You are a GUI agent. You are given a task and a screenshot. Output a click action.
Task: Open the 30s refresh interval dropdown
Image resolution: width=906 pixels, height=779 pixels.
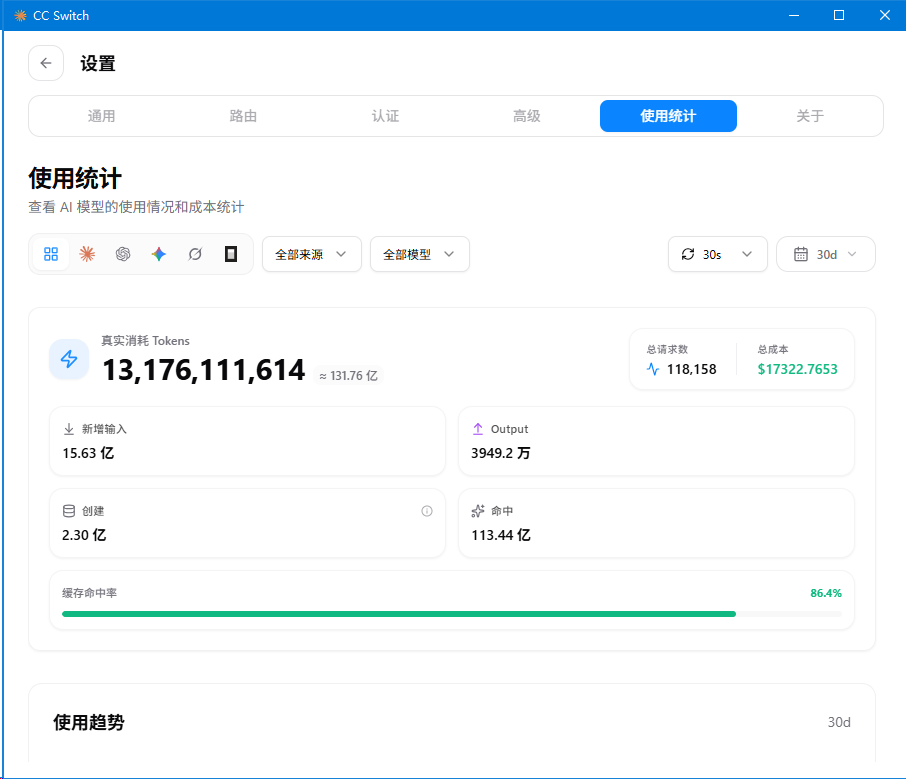point(718,254)
